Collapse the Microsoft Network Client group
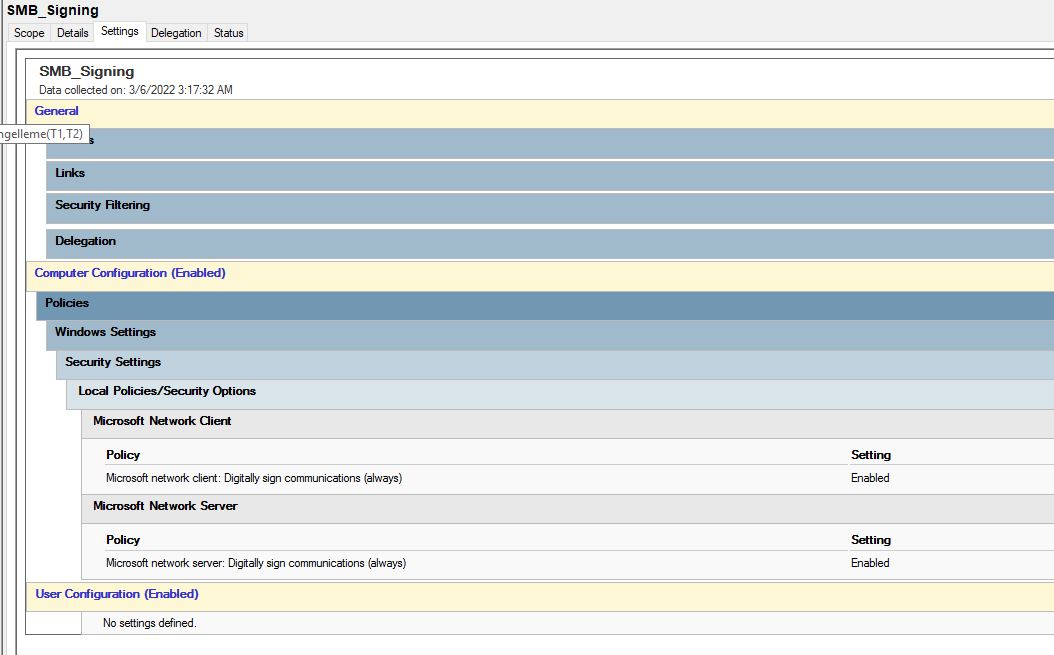 tap(162, 421)
